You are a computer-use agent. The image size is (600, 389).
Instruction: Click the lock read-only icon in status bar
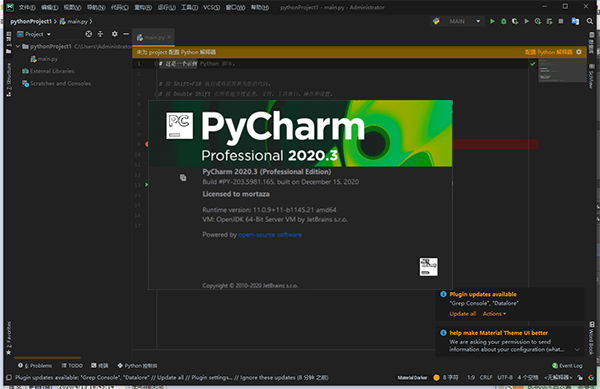pyautogui.click(x=580, y=378)
